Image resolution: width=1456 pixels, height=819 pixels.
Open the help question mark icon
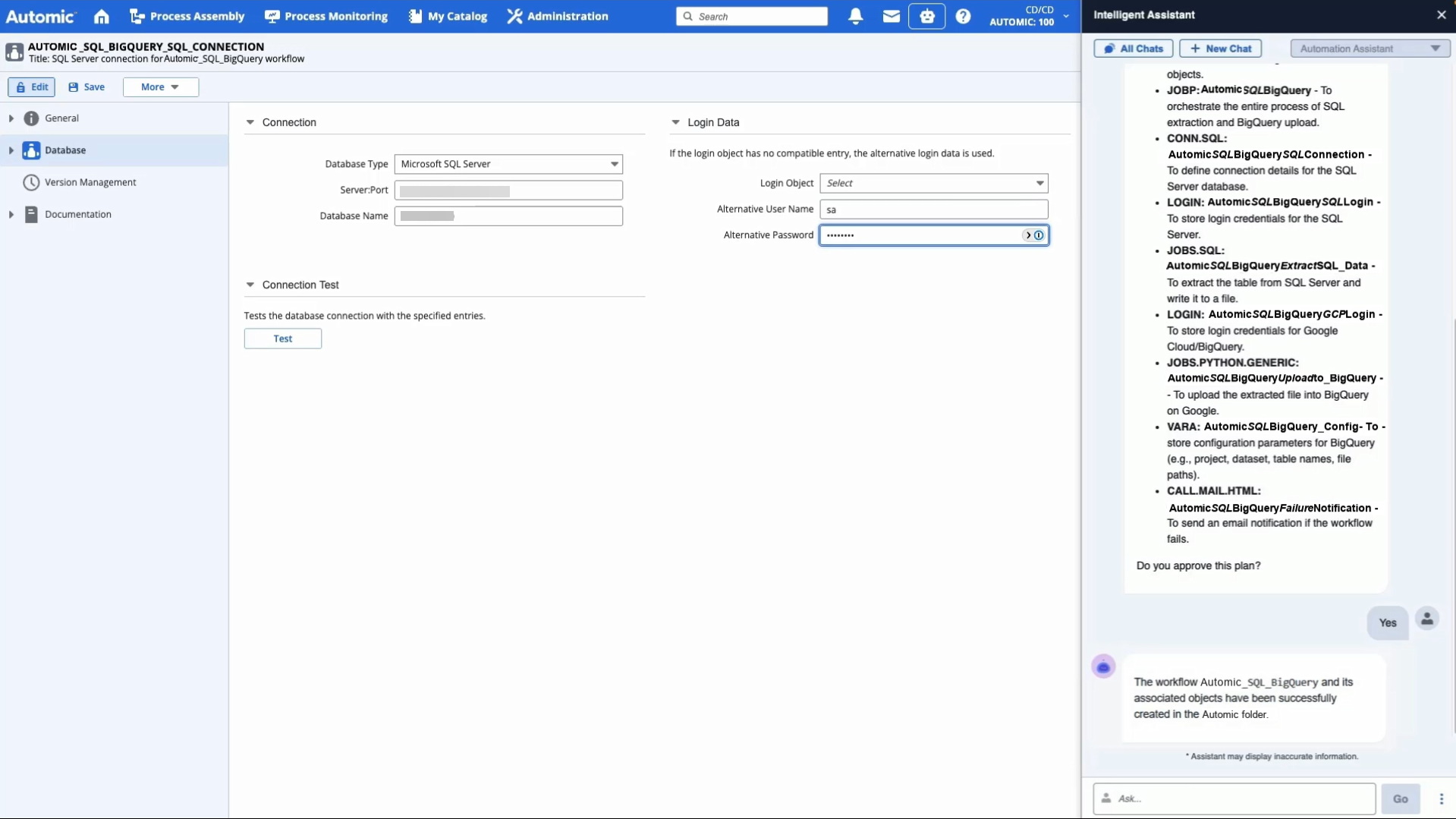963,16
